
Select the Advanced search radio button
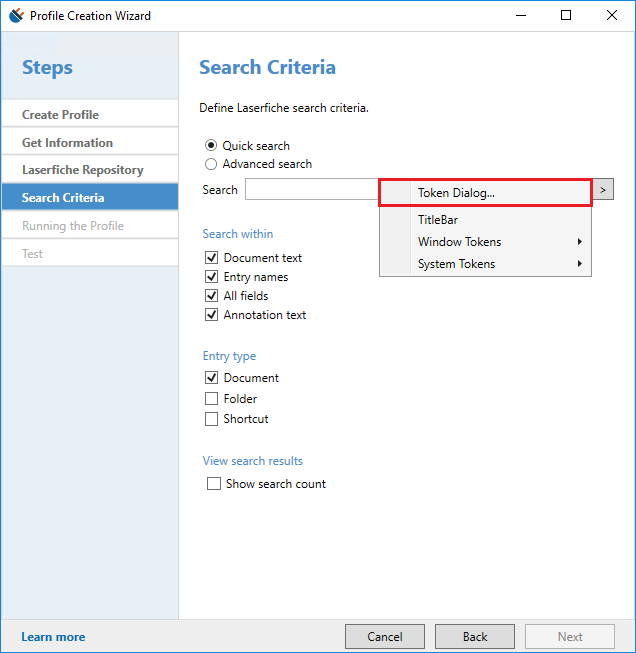point(211,164)
